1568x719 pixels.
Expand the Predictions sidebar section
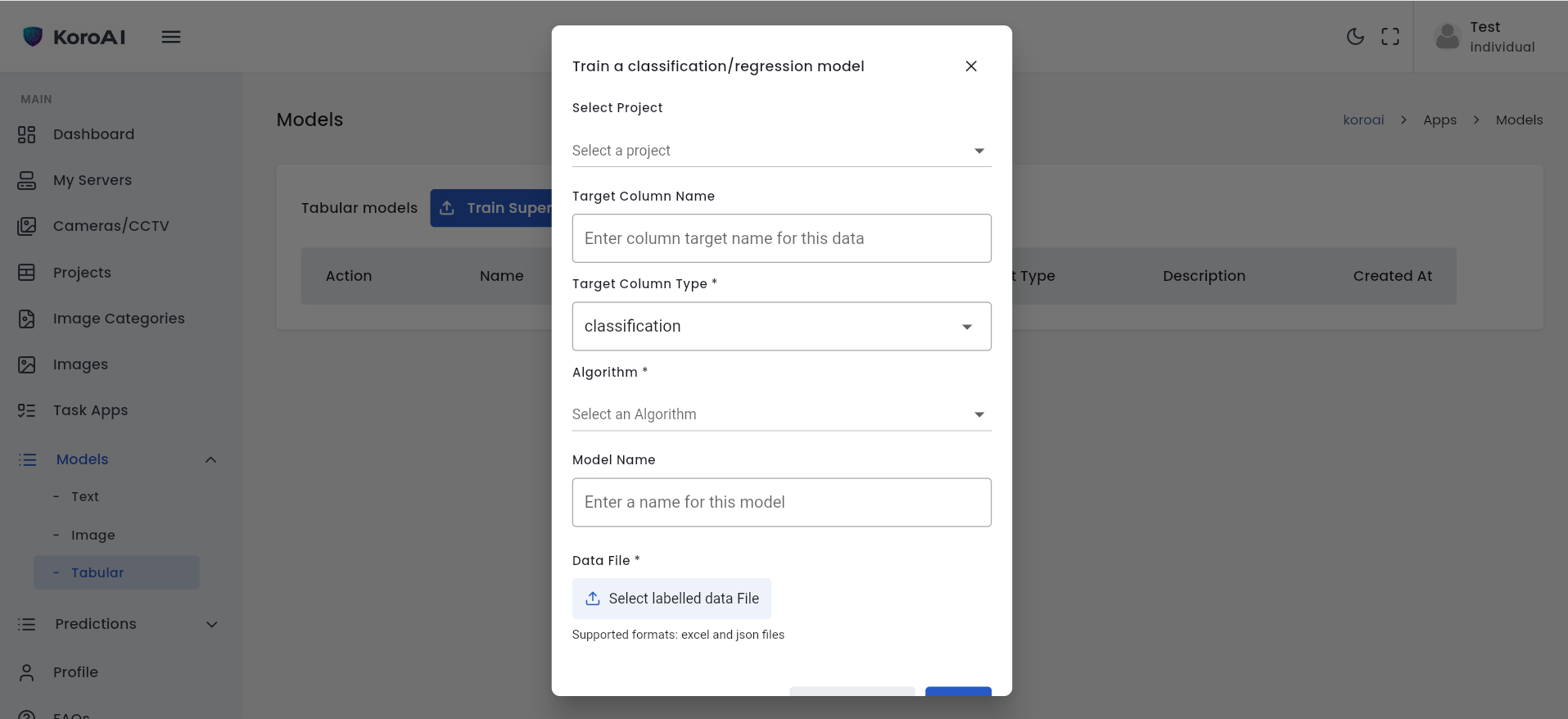click(211, 624)
